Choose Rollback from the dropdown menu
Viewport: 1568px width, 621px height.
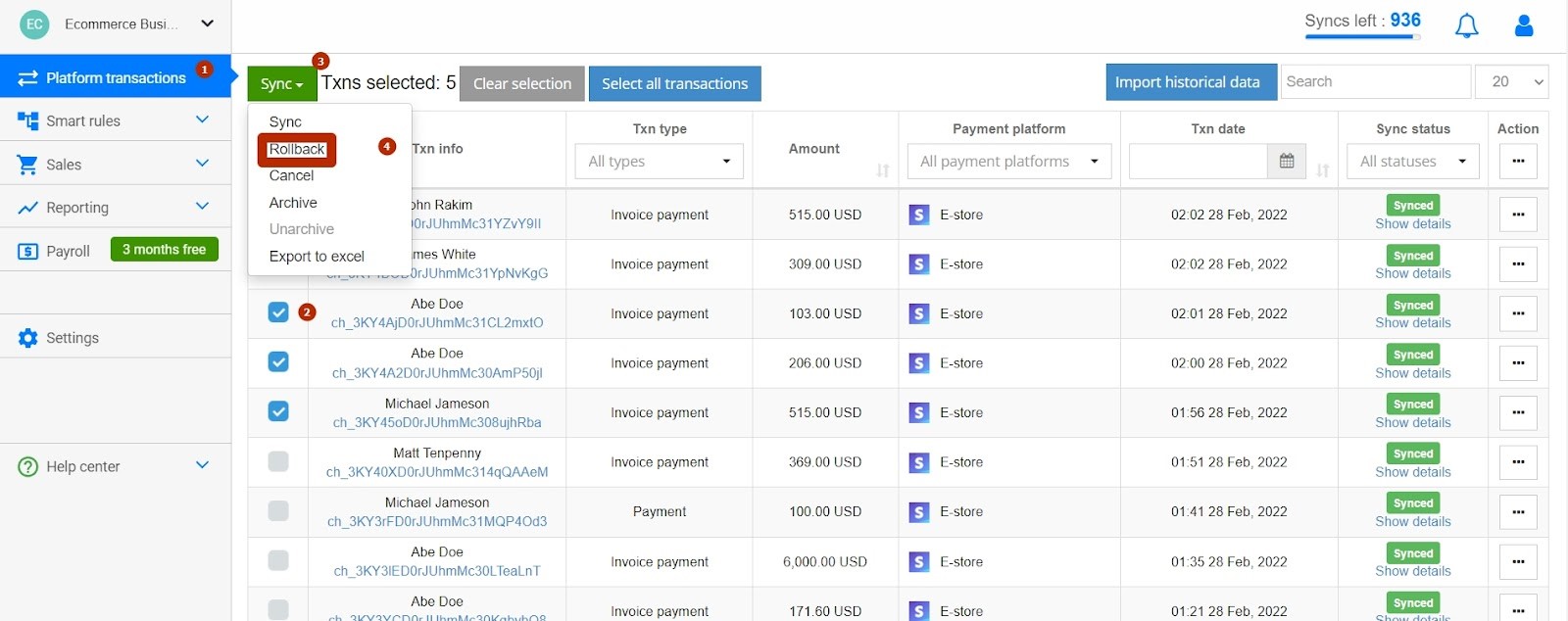(x=297, y=149)
